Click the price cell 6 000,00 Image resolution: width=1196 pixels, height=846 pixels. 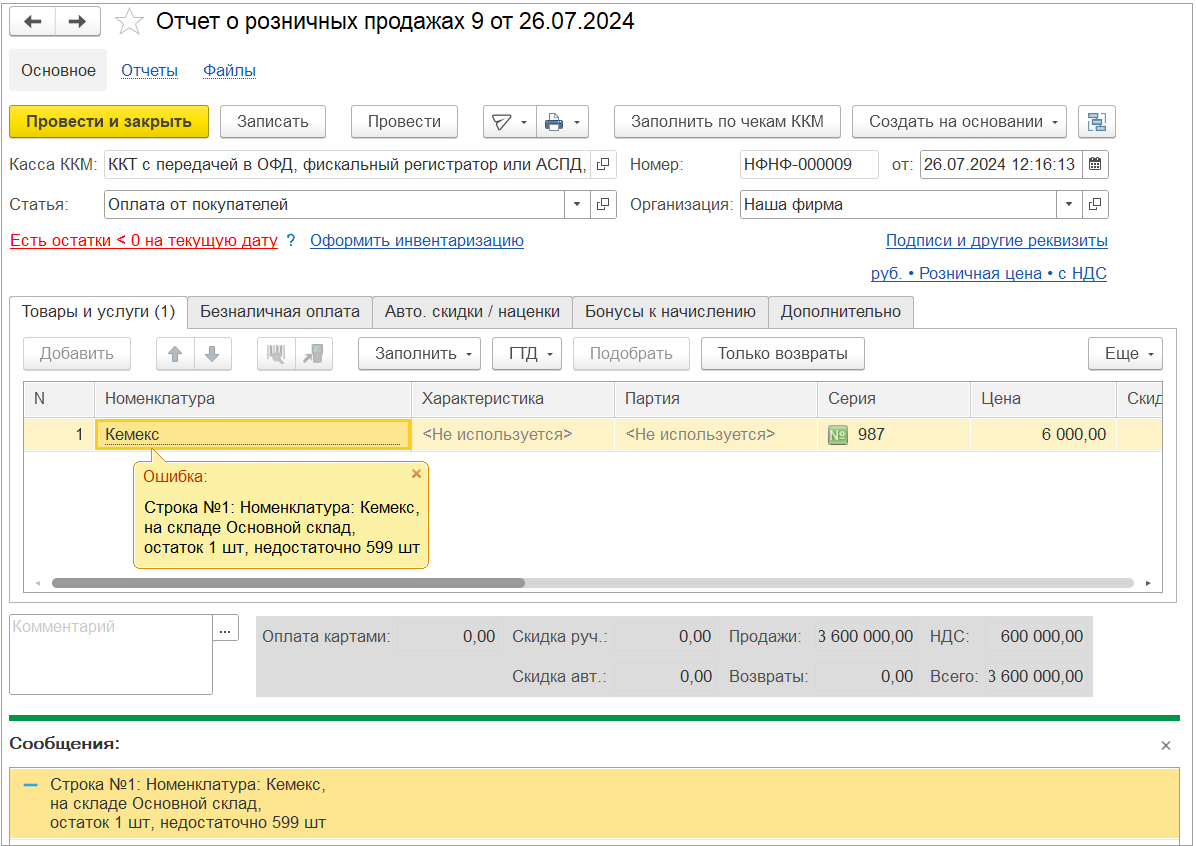[1043, 435]
